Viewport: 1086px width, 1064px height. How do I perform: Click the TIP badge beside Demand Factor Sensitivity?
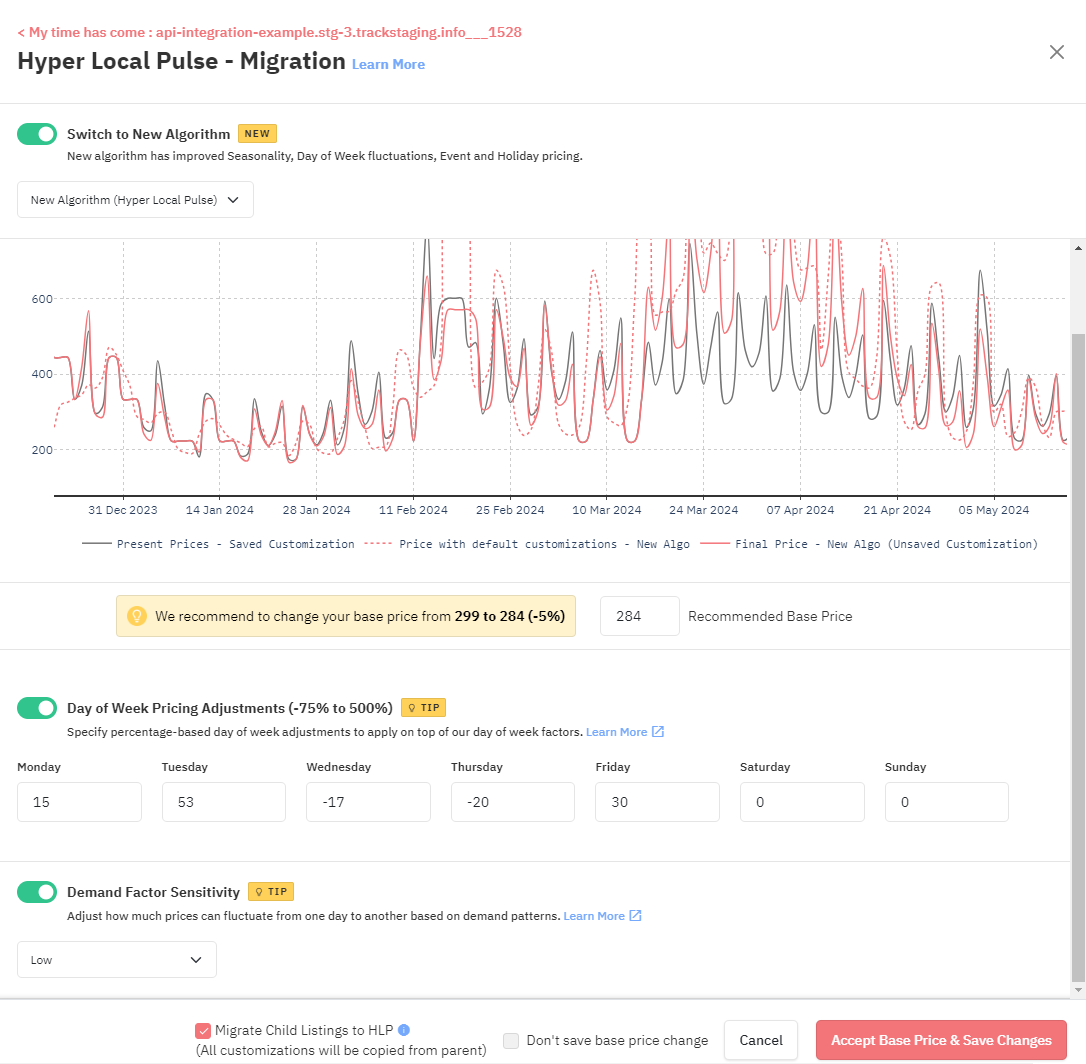click(270, 891)
